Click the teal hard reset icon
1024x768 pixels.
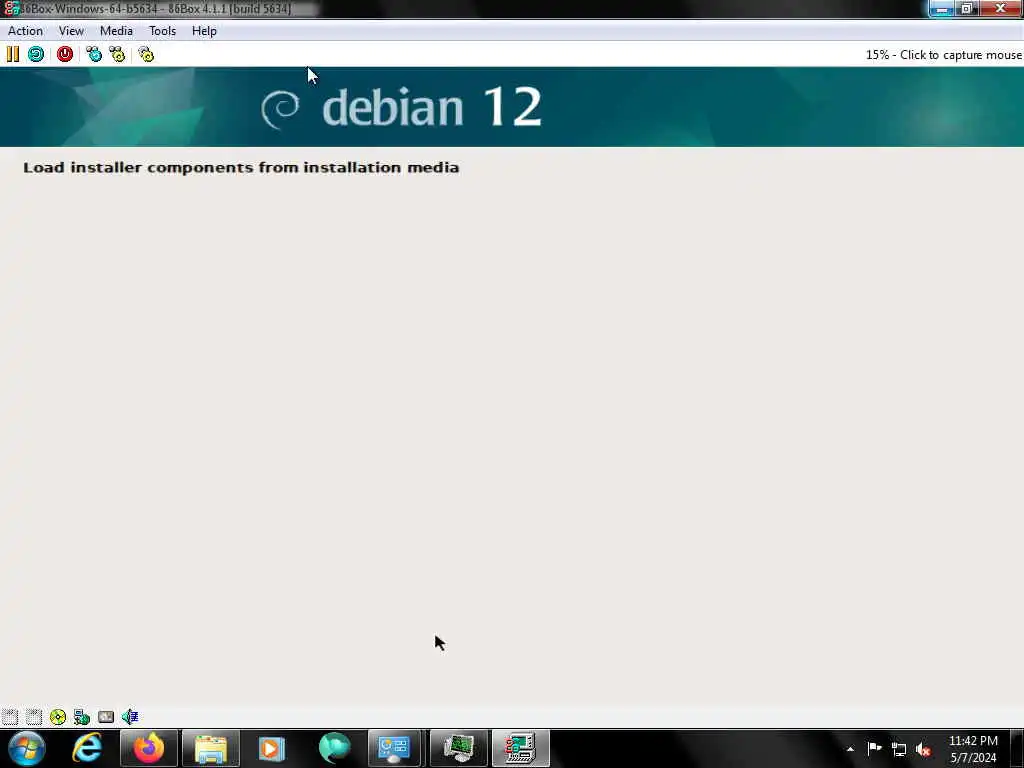[36, 54]
